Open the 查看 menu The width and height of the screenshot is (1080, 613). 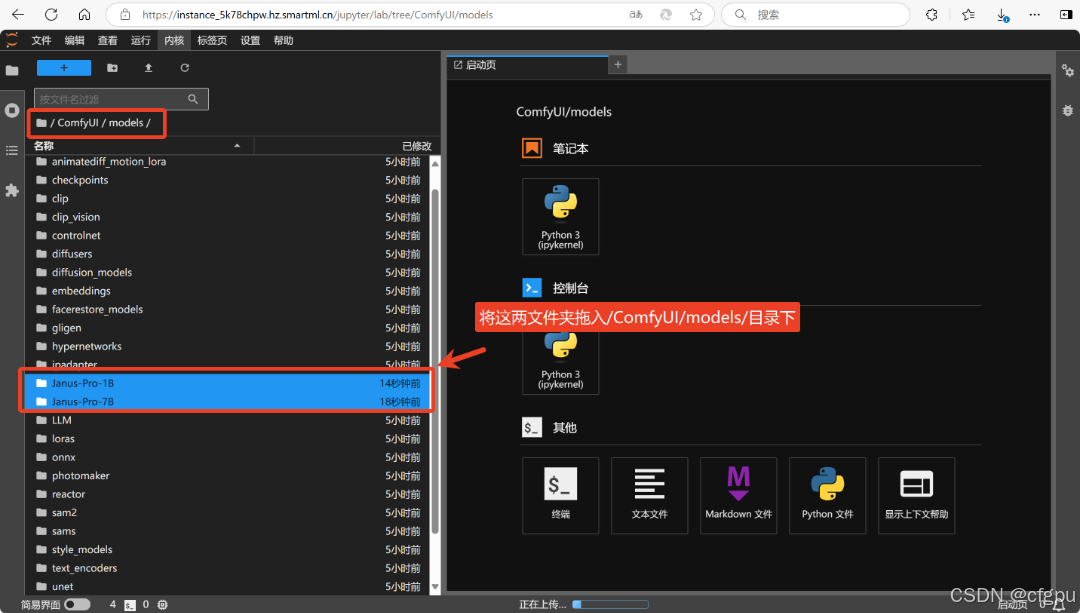[x=107, y=41]
